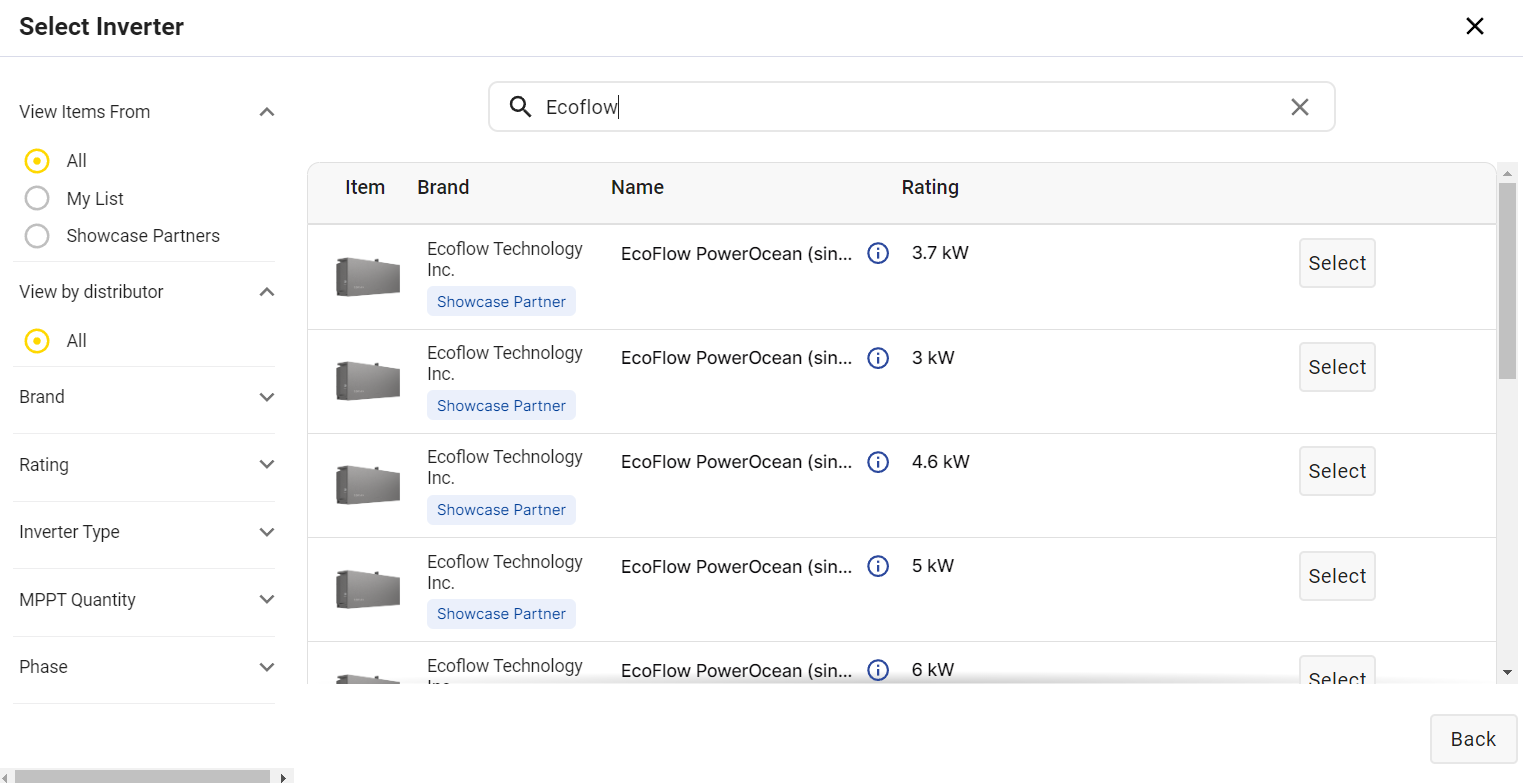Click Showcase Partner badge in 5 kW row
Image resolution: width=1523 pixels, height=783 pixels.
coord(501,614)
